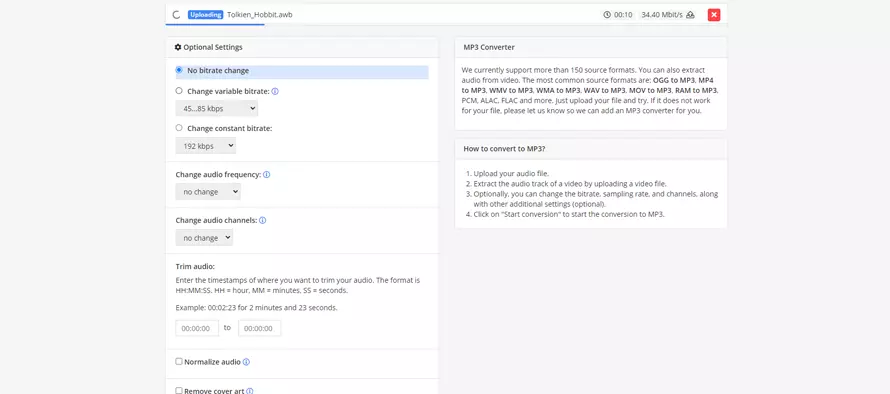Open the 192 kbps constant bitrate dropdown
The image size is (890, 394).
[205, 146]
